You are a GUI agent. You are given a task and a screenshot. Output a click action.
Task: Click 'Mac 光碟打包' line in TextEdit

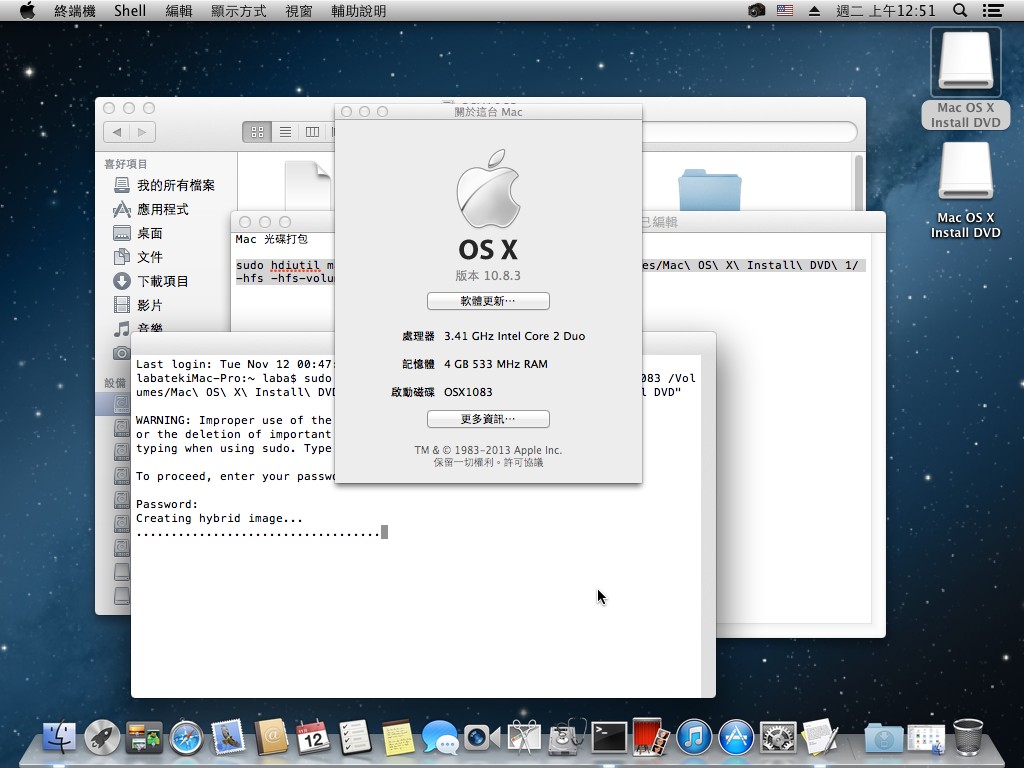pos(272,240)
